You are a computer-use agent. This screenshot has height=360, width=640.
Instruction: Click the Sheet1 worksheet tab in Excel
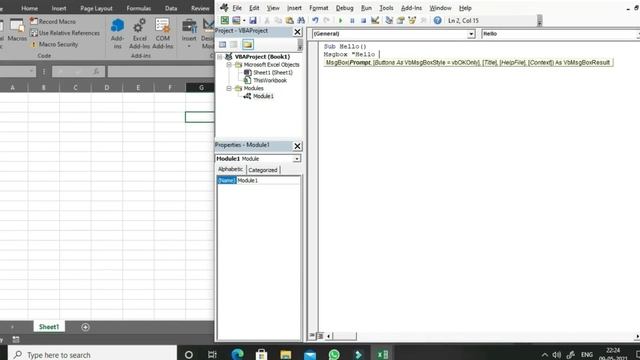(49, 327)
